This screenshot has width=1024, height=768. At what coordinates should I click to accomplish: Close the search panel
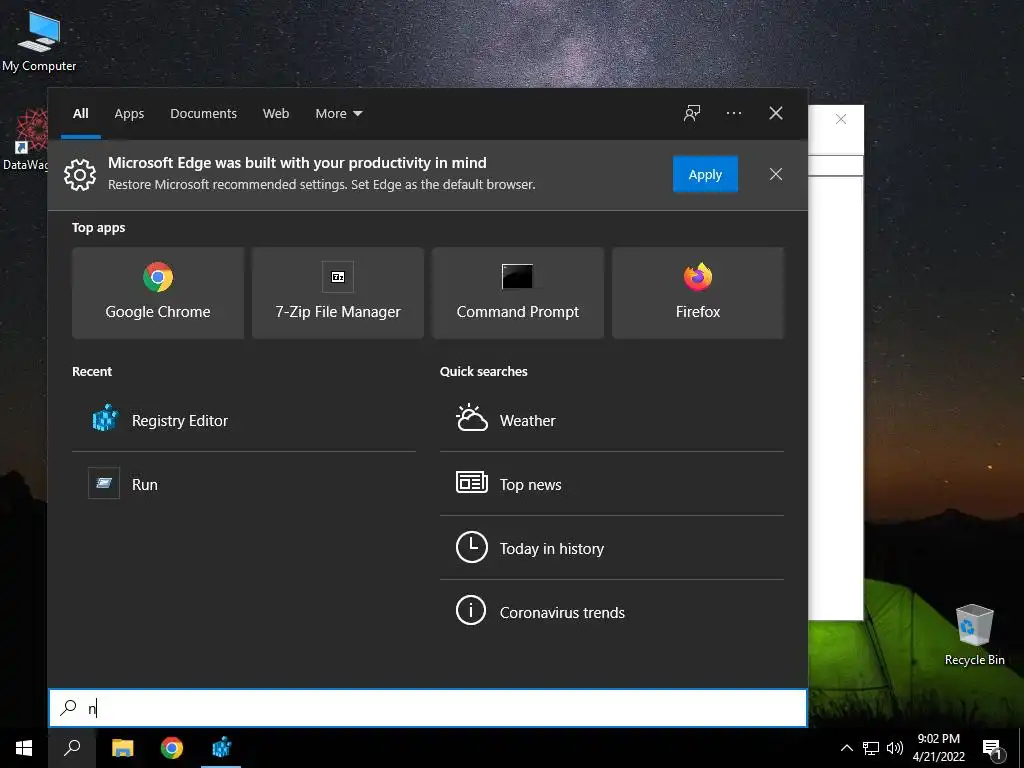click(775, 113)
